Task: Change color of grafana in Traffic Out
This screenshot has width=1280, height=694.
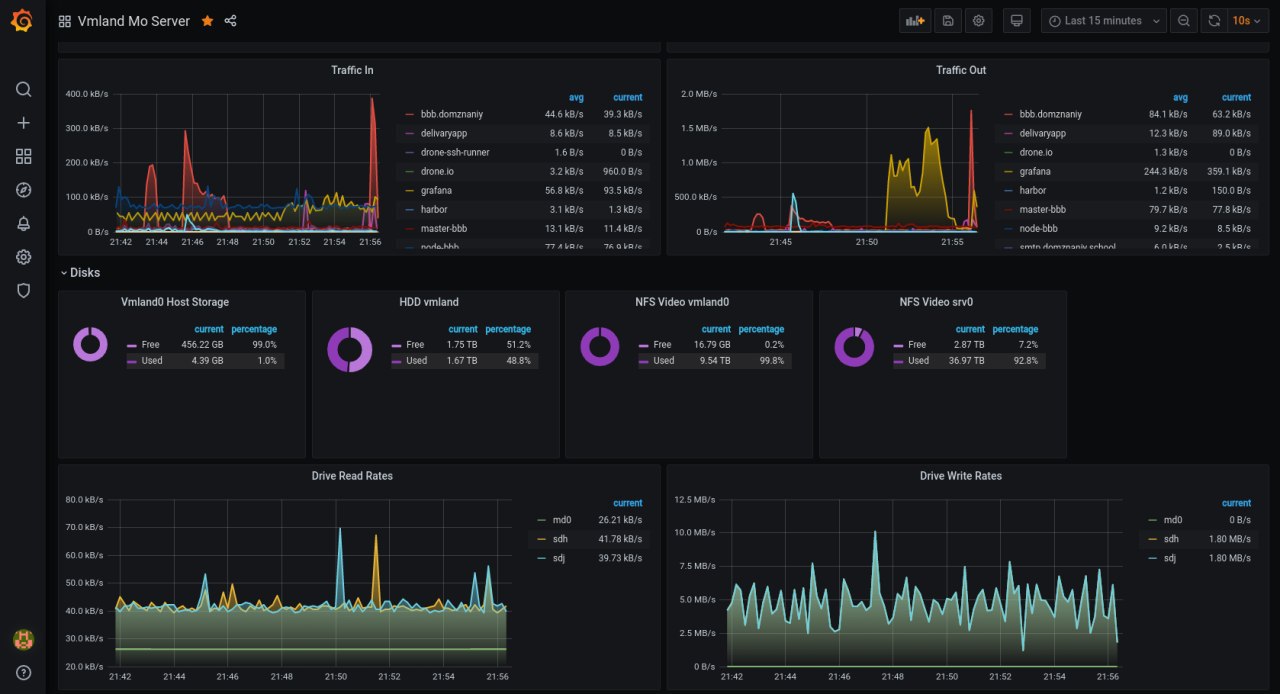Action: click(1009, 171)
